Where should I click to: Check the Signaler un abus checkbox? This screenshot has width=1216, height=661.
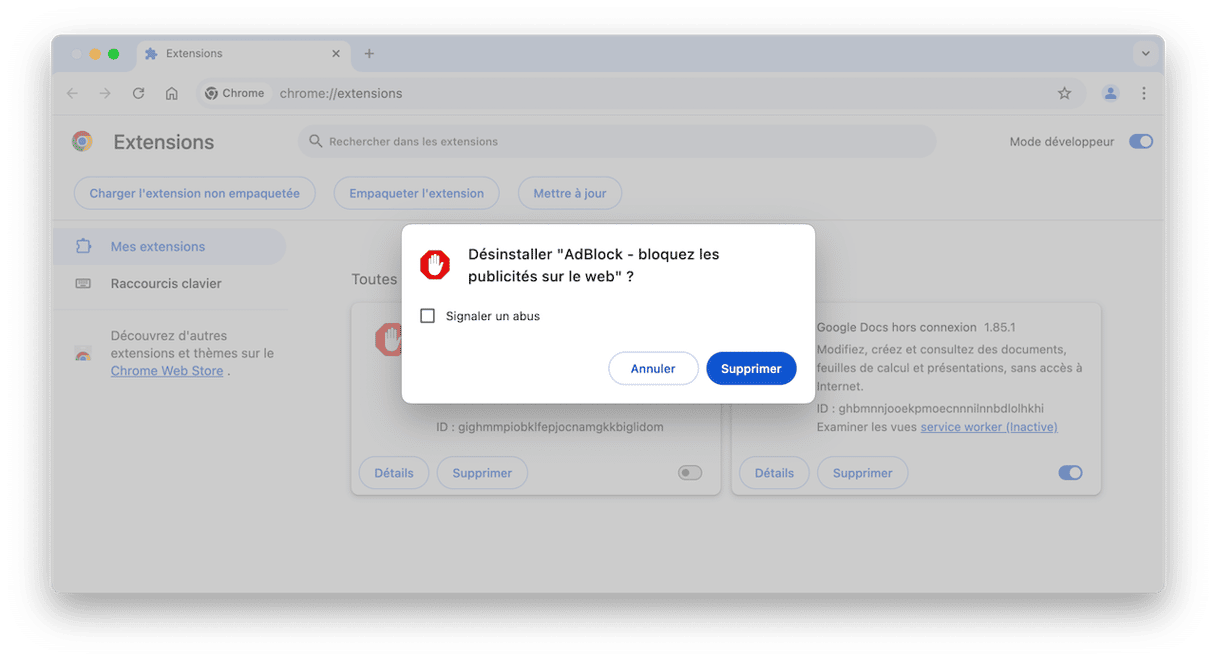(x=428, y=316)
